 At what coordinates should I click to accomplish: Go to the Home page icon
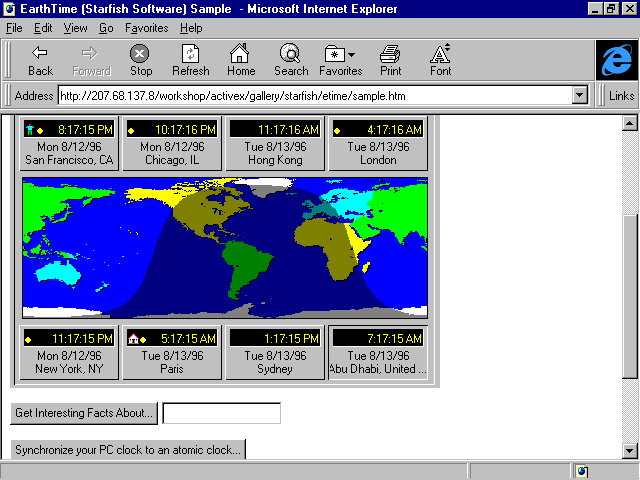pos(240,60)
